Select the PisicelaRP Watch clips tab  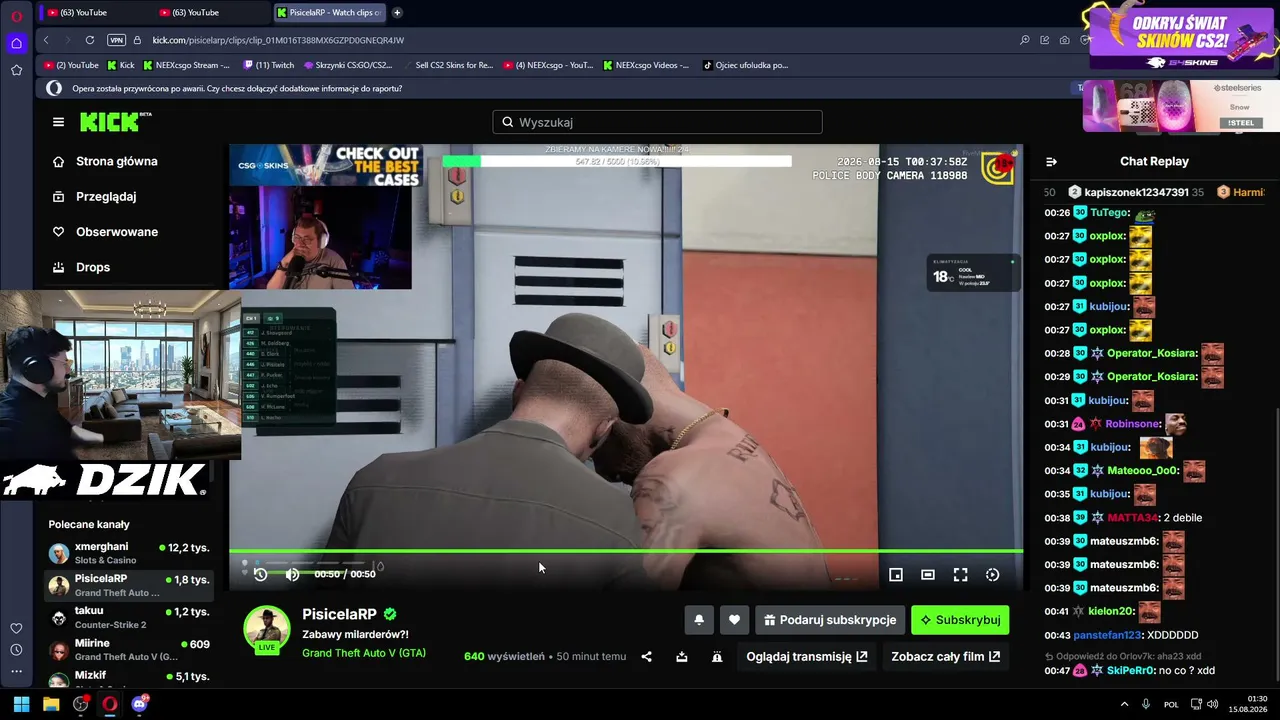pos(328,12)
